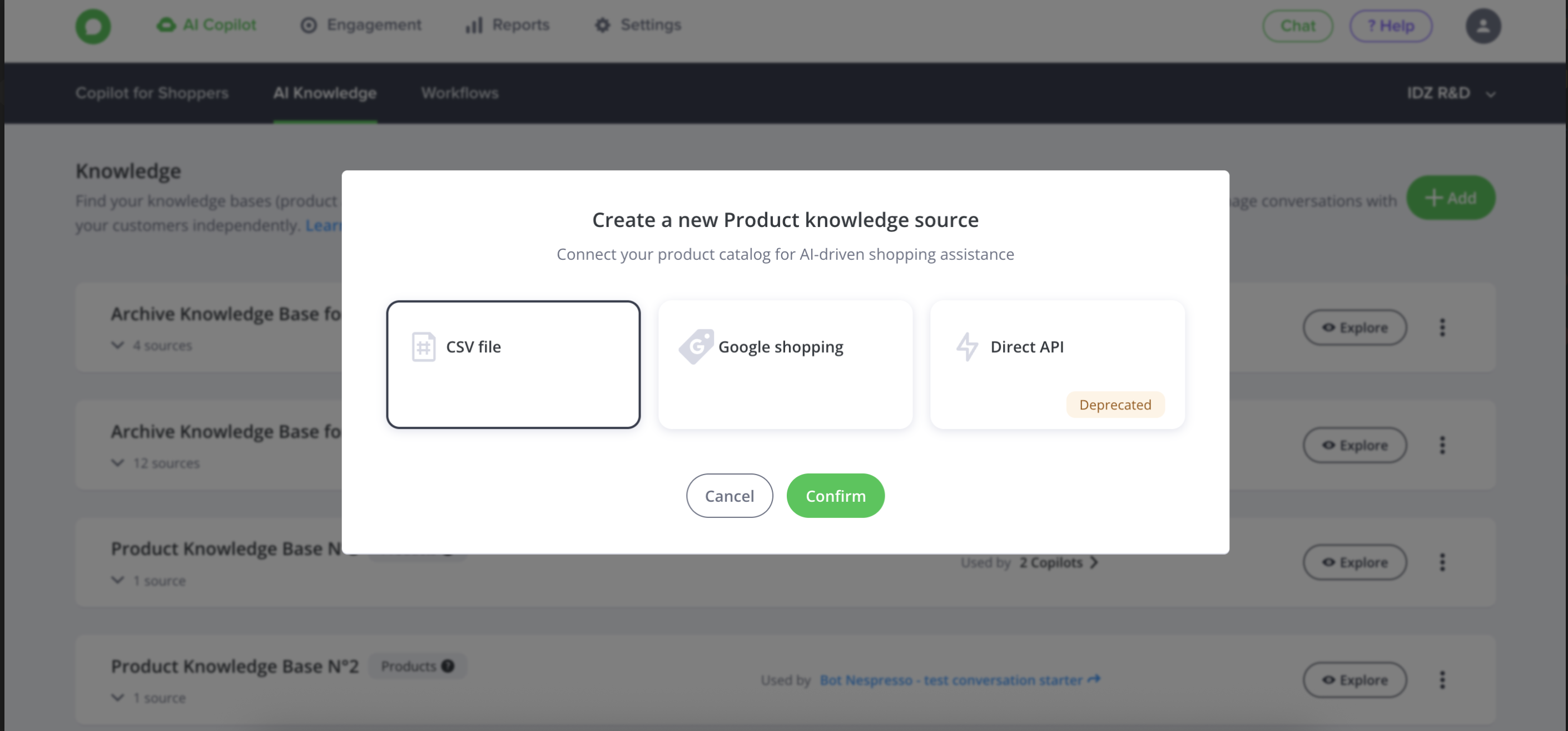This screenshot has height=731, width=1568.
Task: Expand 1 source above Product Knowledge Base N°2
Action: click(148, 581)
